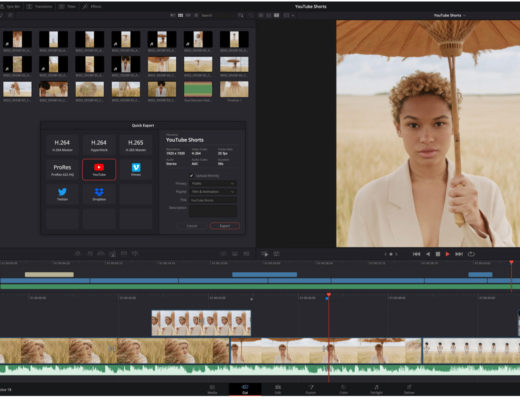Switch to the Fusion page
Screen dimensions: 520x400
tap(311, 389)
